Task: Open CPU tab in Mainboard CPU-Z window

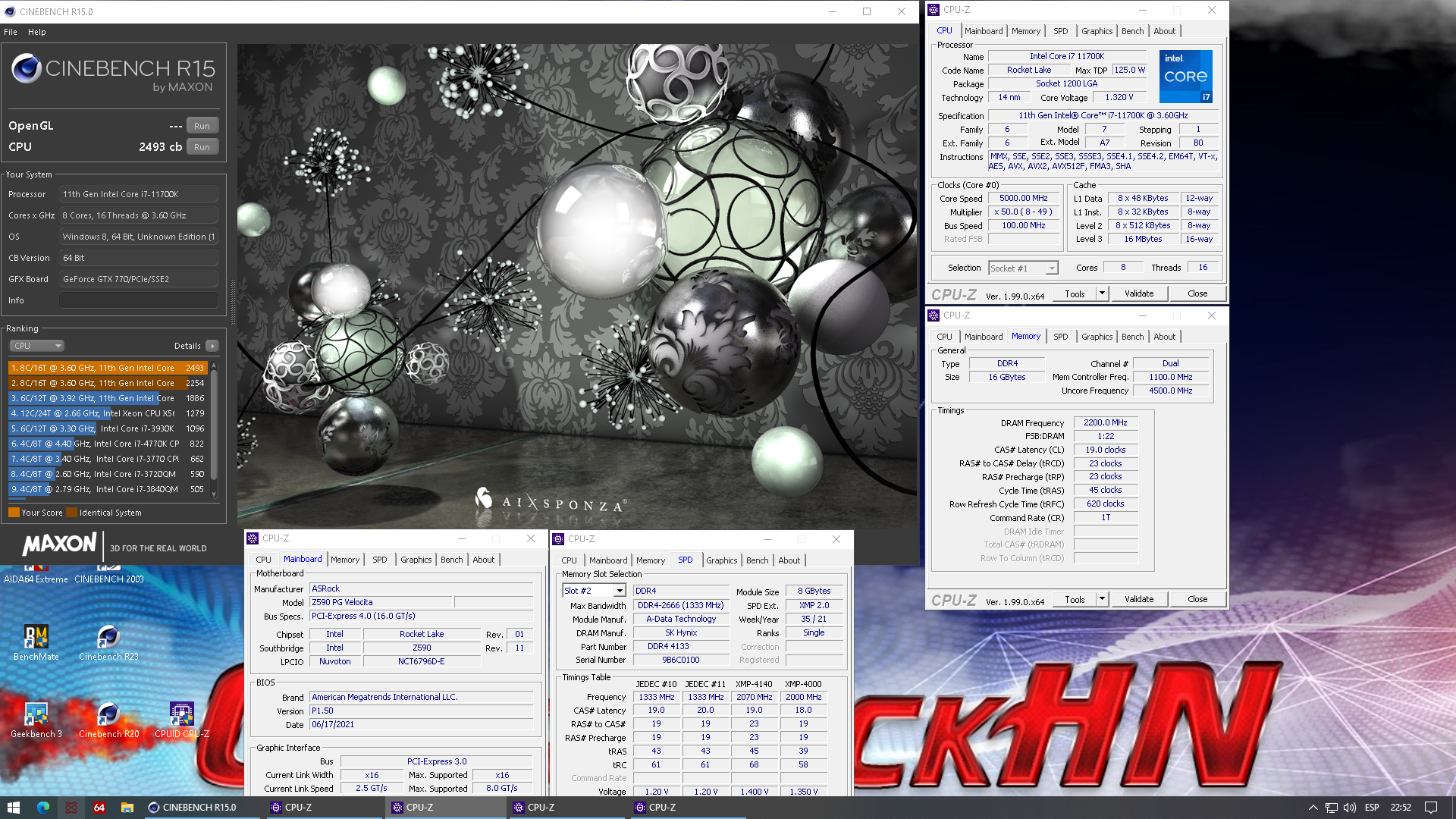Action: [x=263, y=560]
